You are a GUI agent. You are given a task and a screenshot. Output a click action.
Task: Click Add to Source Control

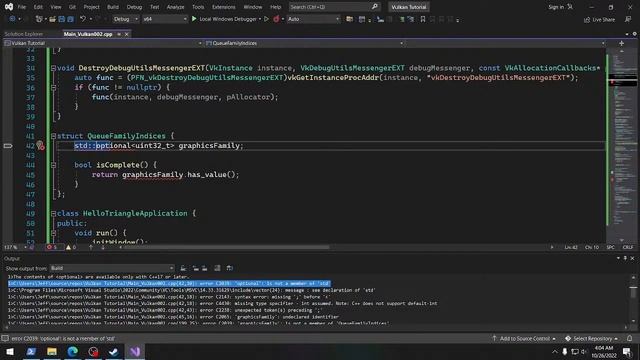(524, 339)
